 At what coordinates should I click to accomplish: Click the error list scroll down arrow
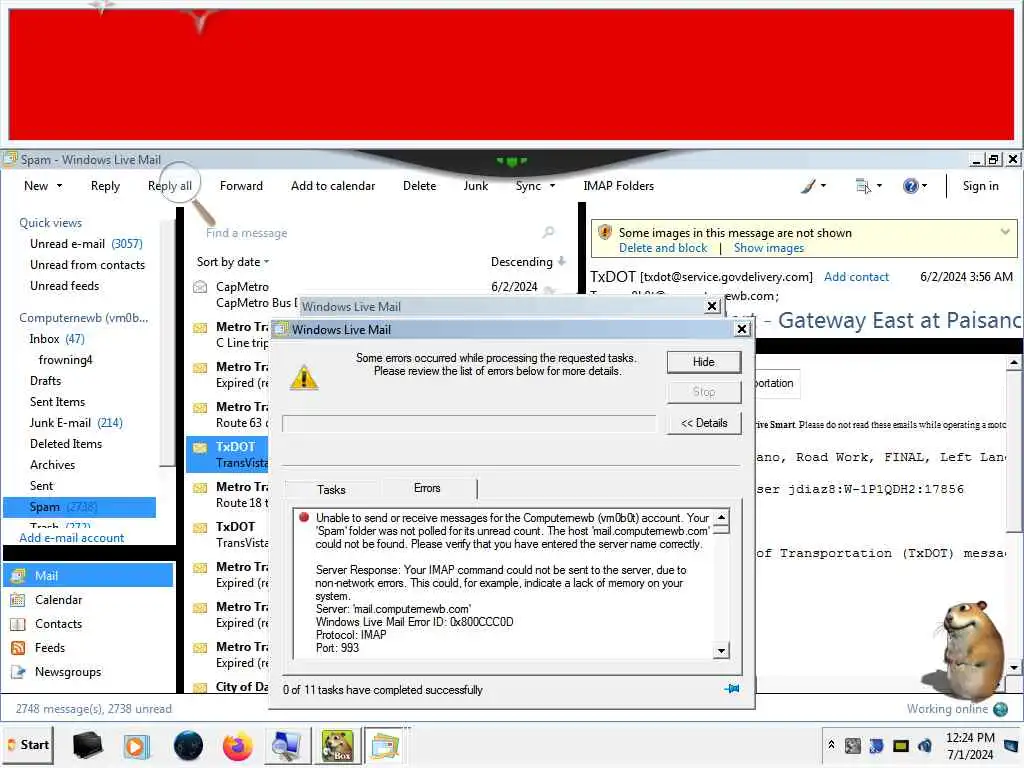point(721,650)
